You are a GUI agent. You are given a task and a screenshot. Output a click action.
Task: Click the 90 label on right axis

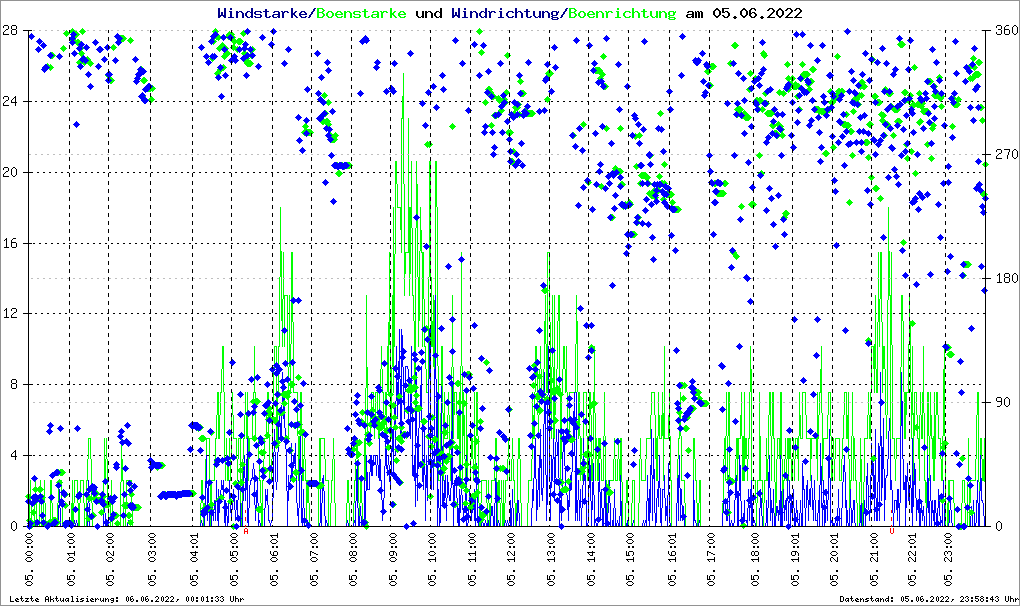coord(1001,403)
